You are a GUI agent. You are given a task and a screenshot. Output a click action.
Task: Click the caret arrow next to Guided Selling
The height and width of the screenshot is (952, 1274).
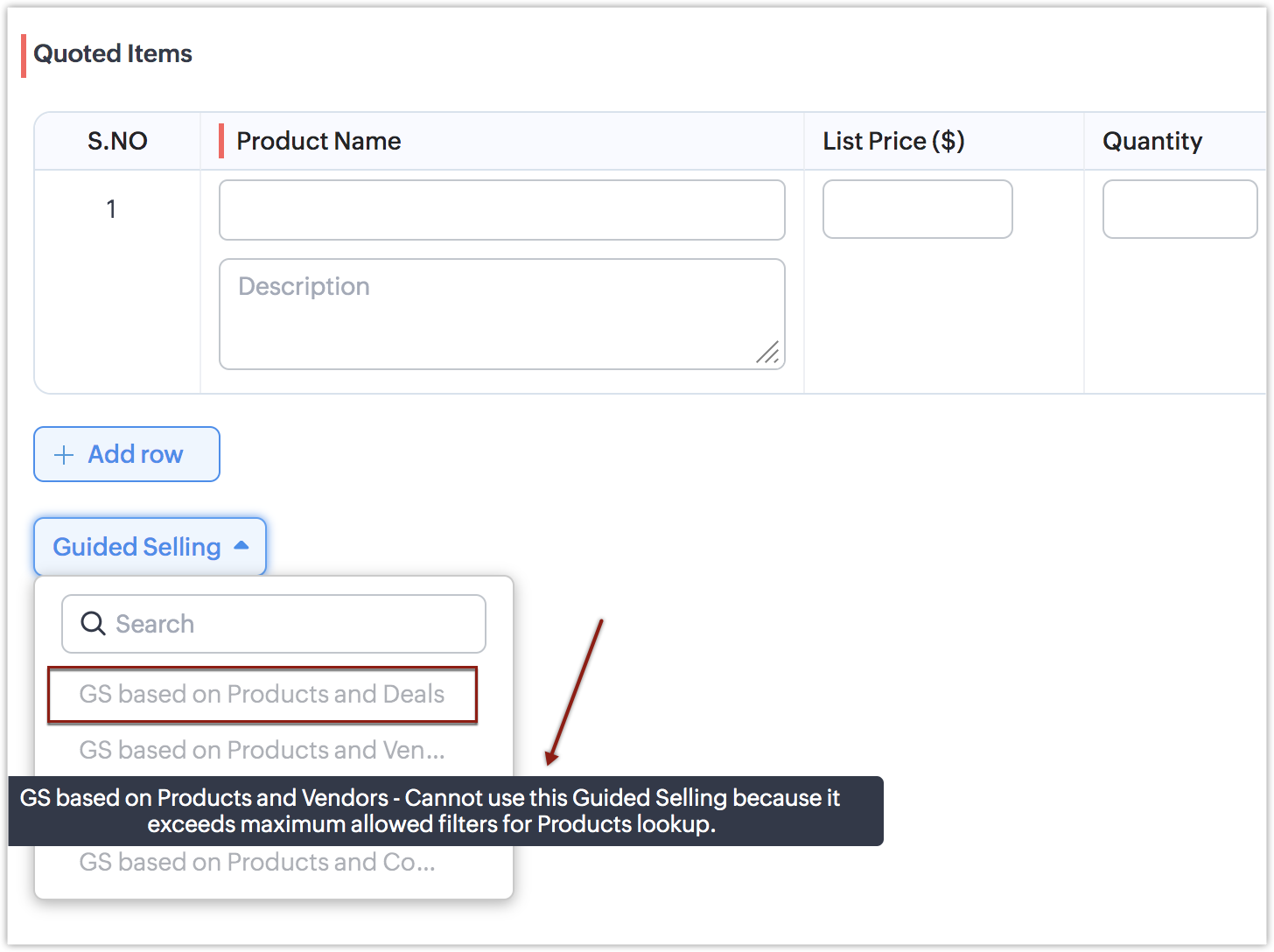241,546
